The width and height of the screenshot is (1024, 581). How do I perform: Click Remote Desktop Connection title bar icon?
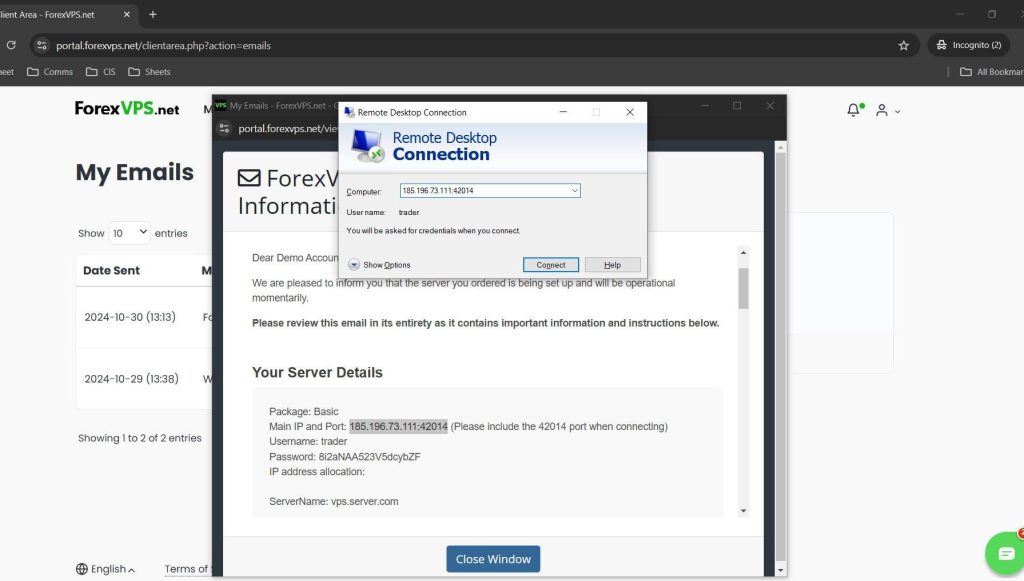click(x=349, y=112)
